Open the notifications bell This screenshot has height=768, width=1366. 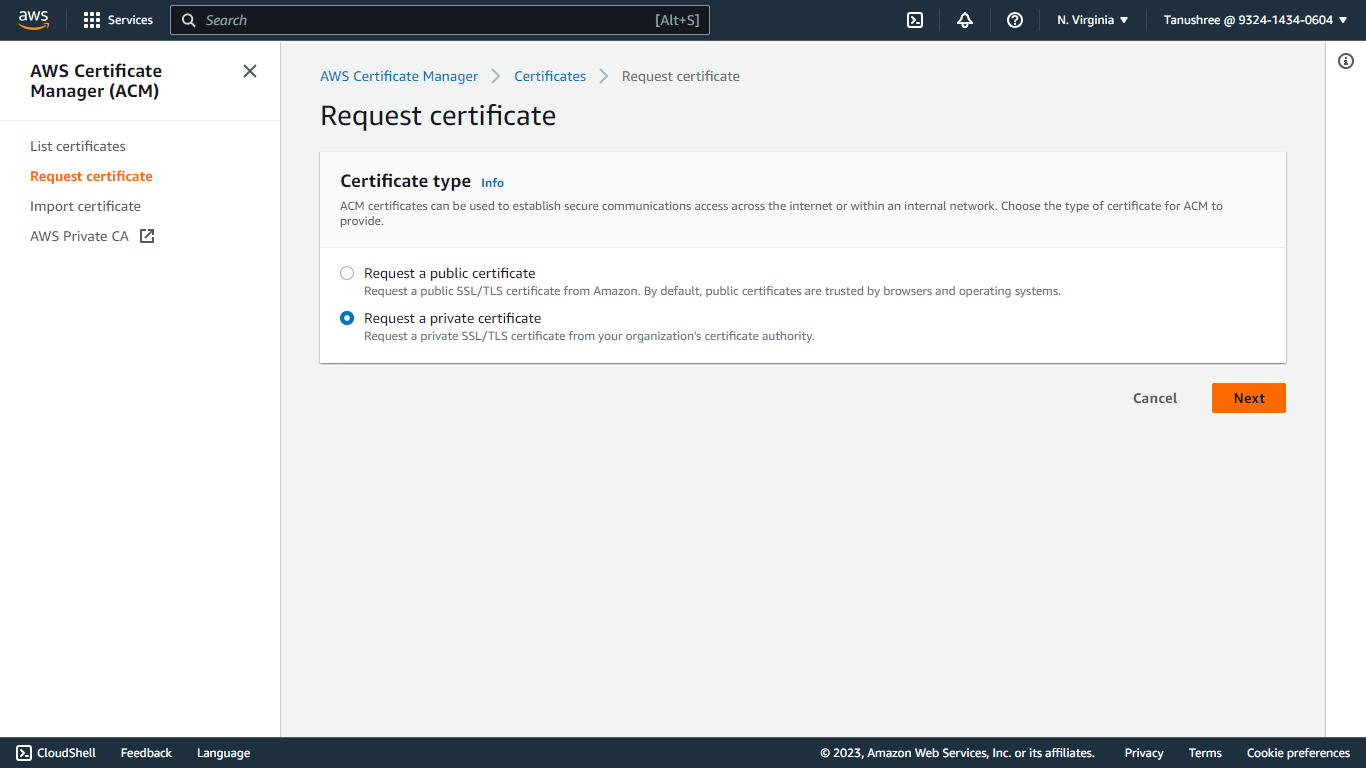coord(965,20)
